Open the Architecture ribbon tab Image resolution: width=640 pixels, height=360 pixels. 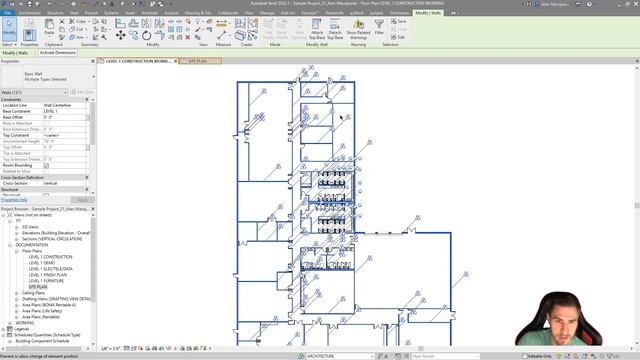(x=30, y=13)
